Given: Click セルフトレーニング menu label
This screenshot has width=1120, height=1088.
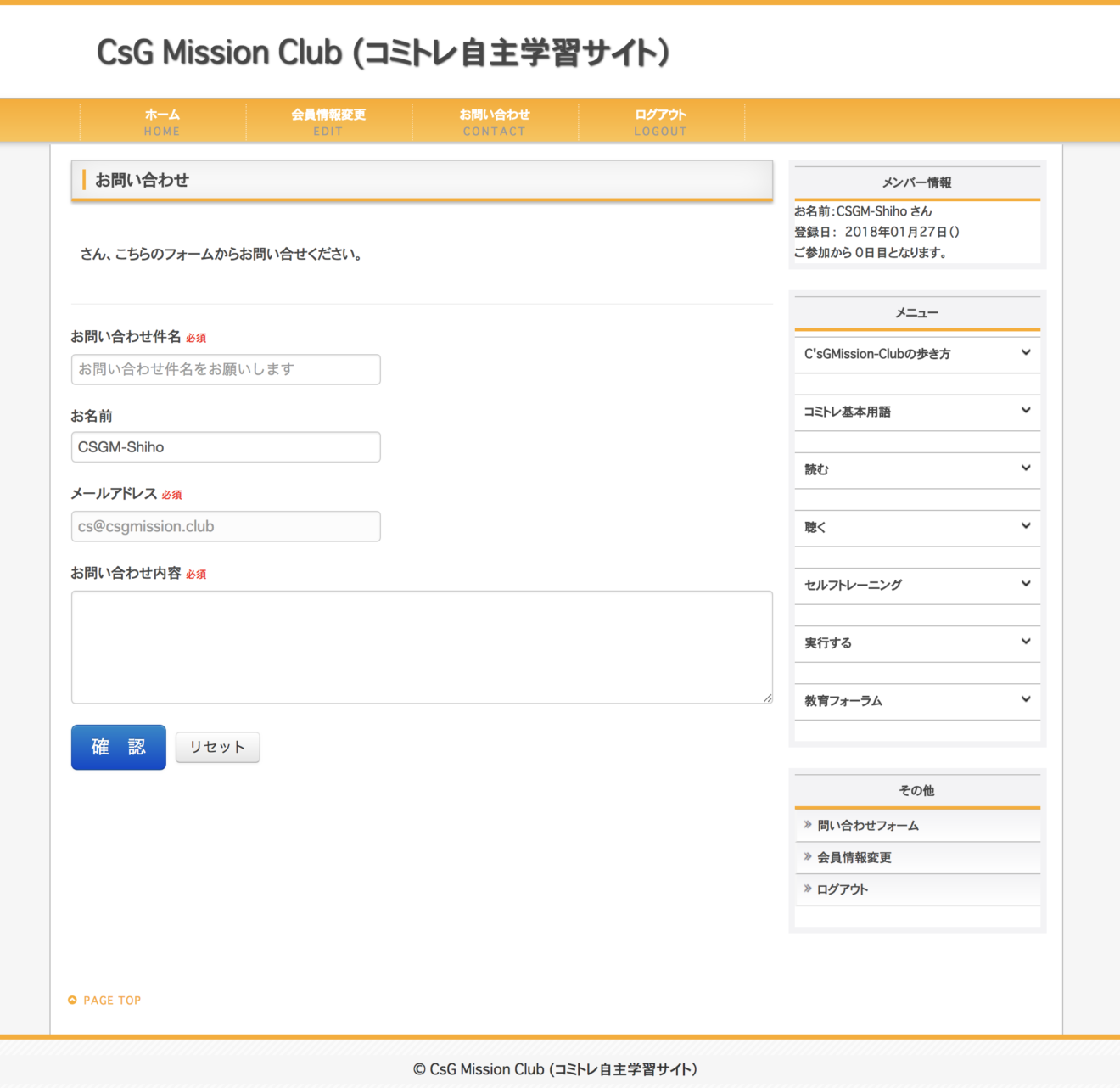Looking at the screenshot, I should pos(853,585).
